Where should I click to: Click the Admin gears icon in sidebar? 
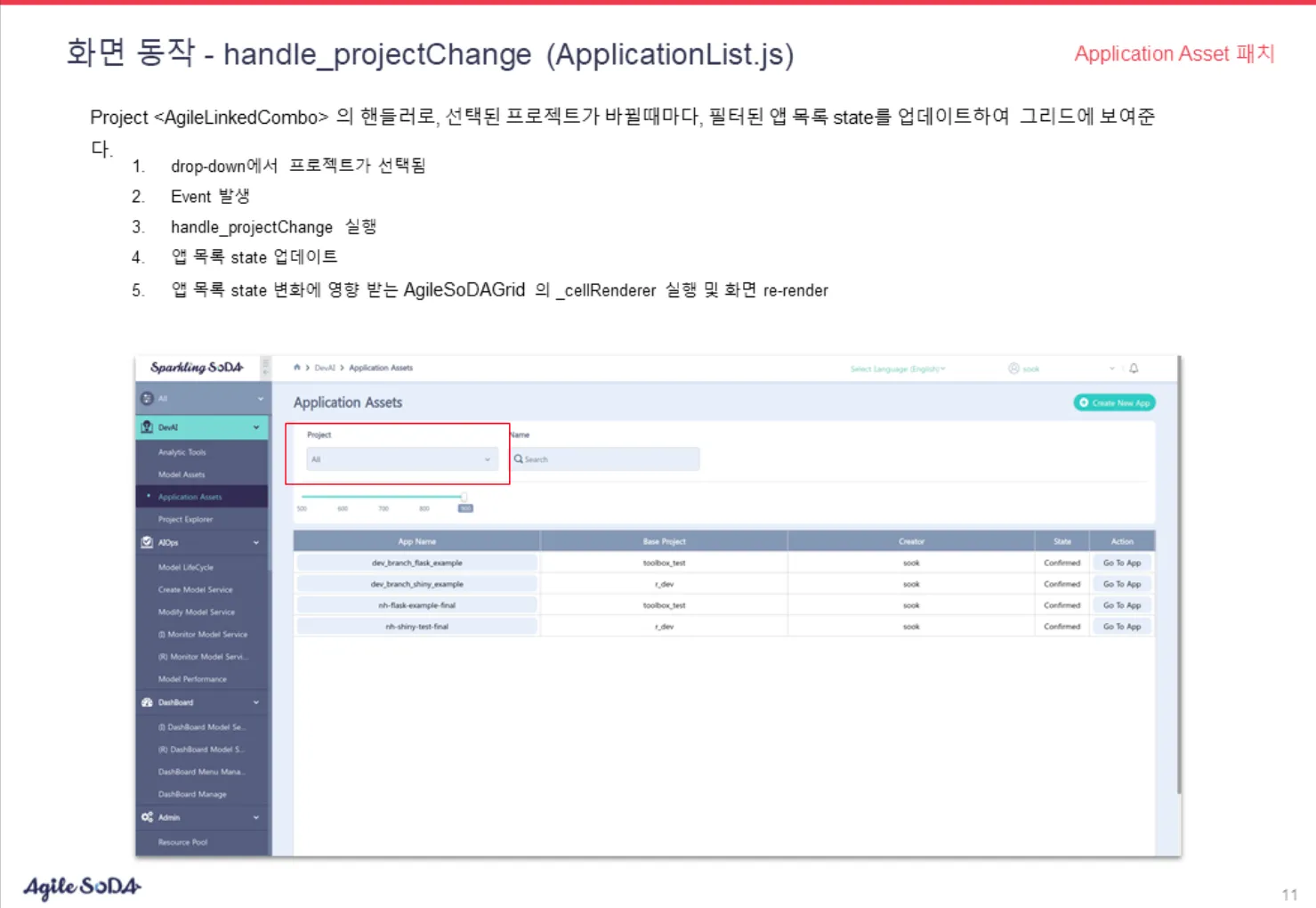coord(147,817)
